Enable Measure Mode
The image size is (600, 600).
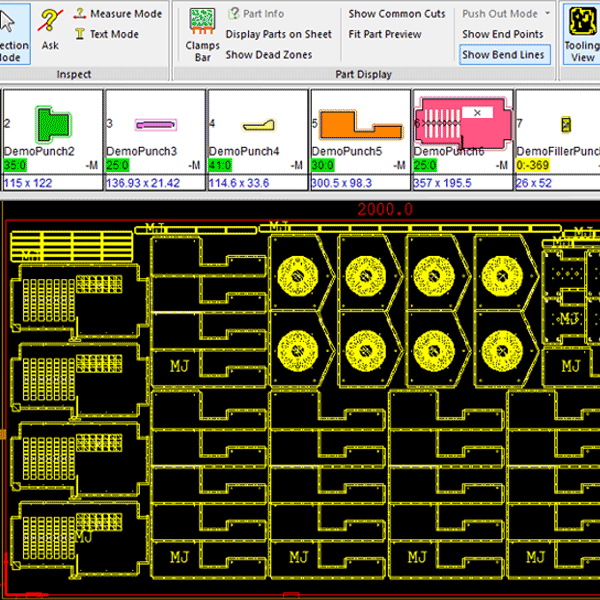point(118,14)
